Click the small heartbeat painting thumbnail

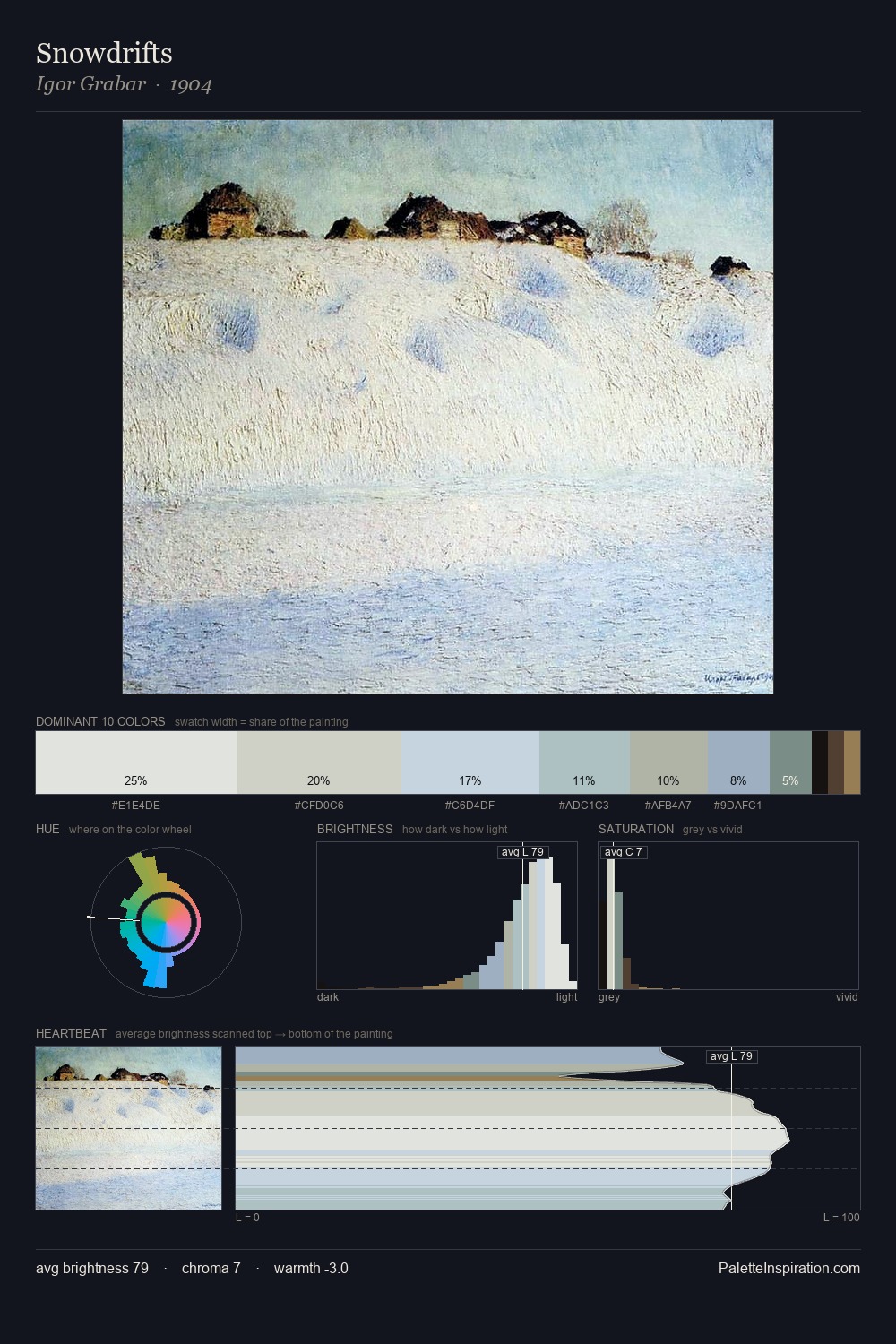[x=128, y=1128]
